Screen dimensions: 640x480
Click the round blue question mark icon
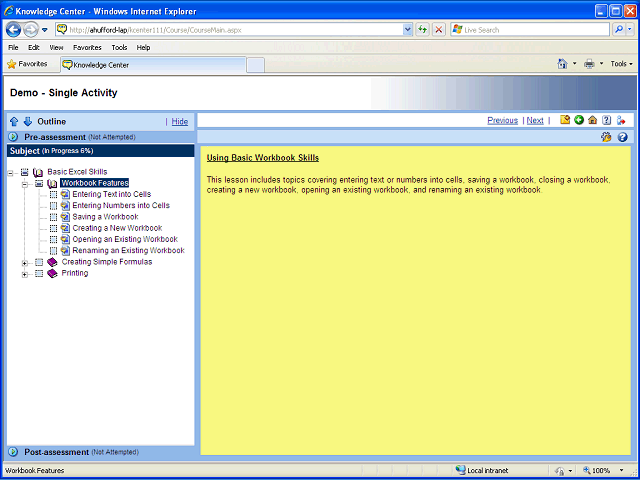[x=622, y=137]
